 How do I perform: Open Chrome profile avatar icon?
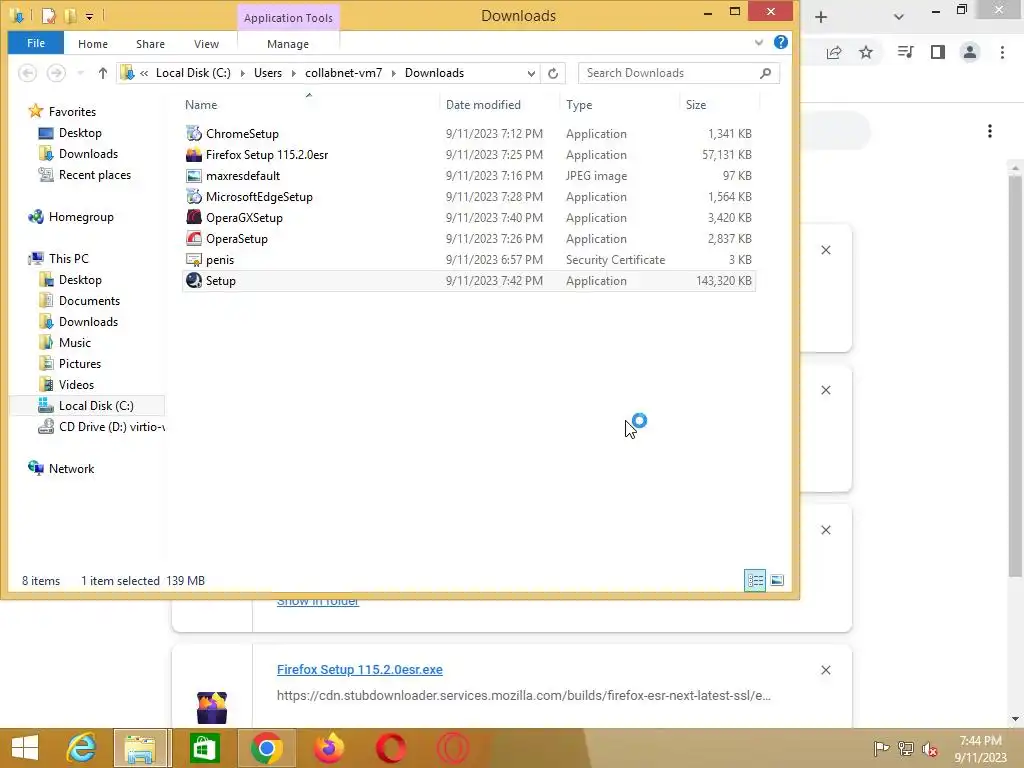[970, 52]
